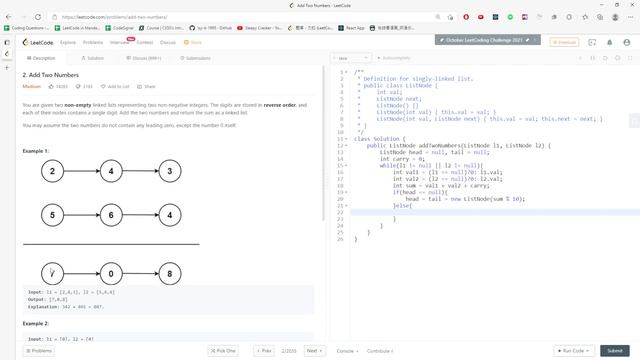Click the thumbs-up like icon

51,87
